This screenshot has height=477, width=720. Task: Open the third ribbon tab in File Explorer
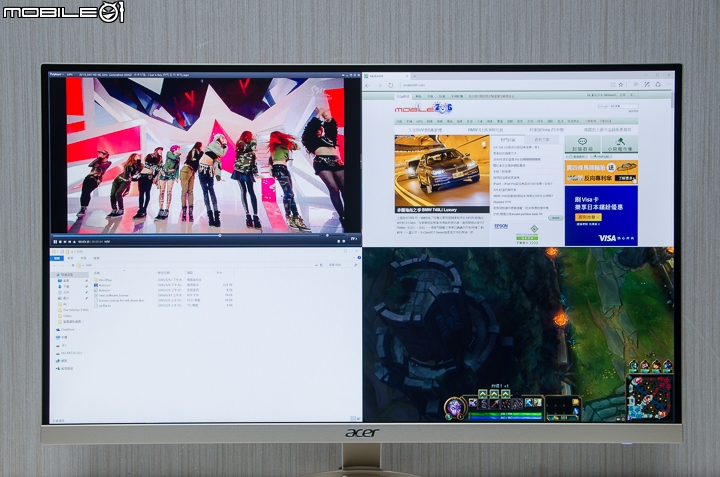click(84, 258)
